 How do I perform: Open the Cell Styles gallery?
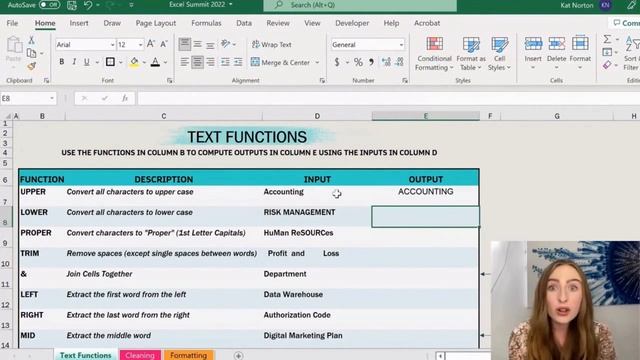(499, 54)
